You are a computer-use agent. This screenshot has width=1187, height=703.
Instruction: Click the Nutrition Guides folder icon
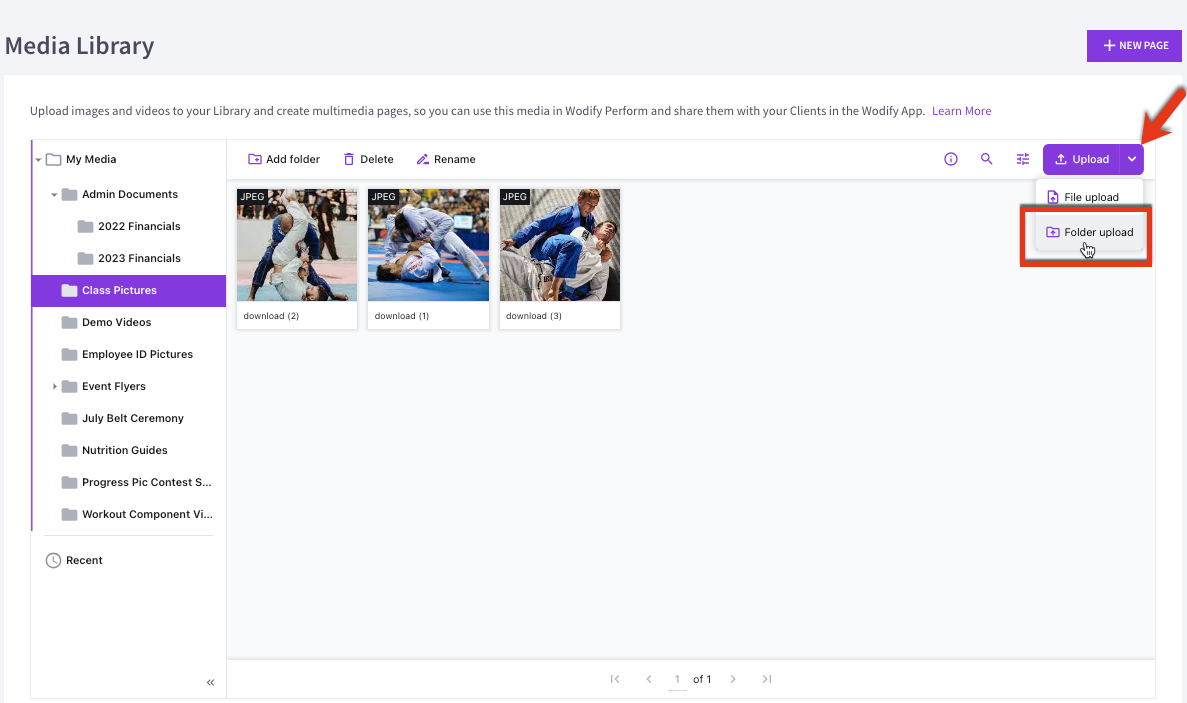(70, 450)
